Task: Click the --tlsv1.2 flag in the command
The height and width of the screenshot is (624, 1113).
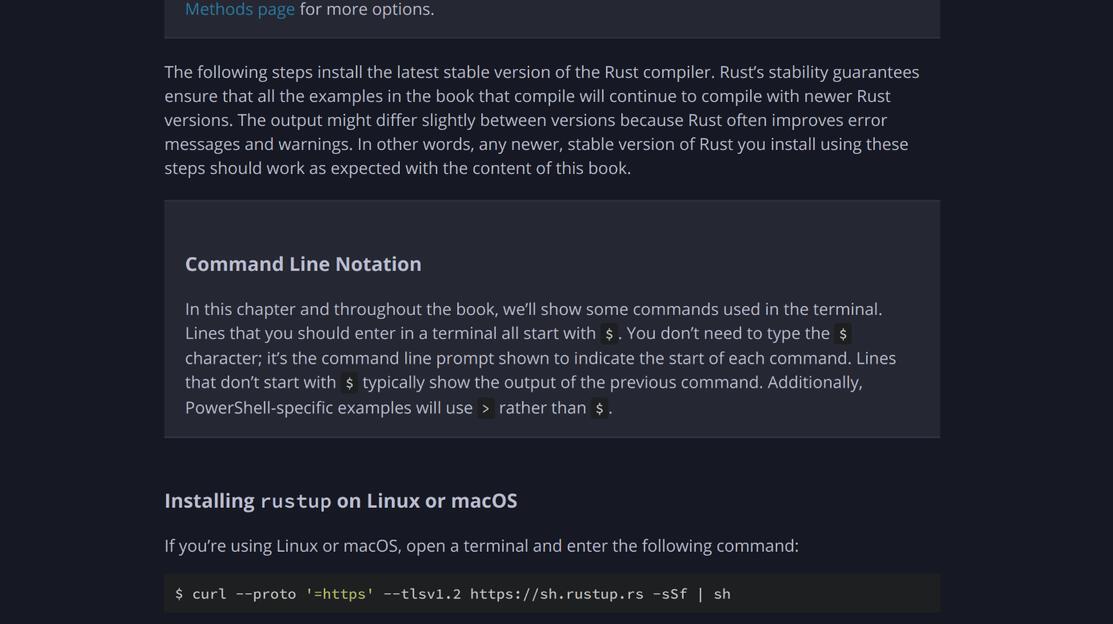Action: [x=422, y=594]
